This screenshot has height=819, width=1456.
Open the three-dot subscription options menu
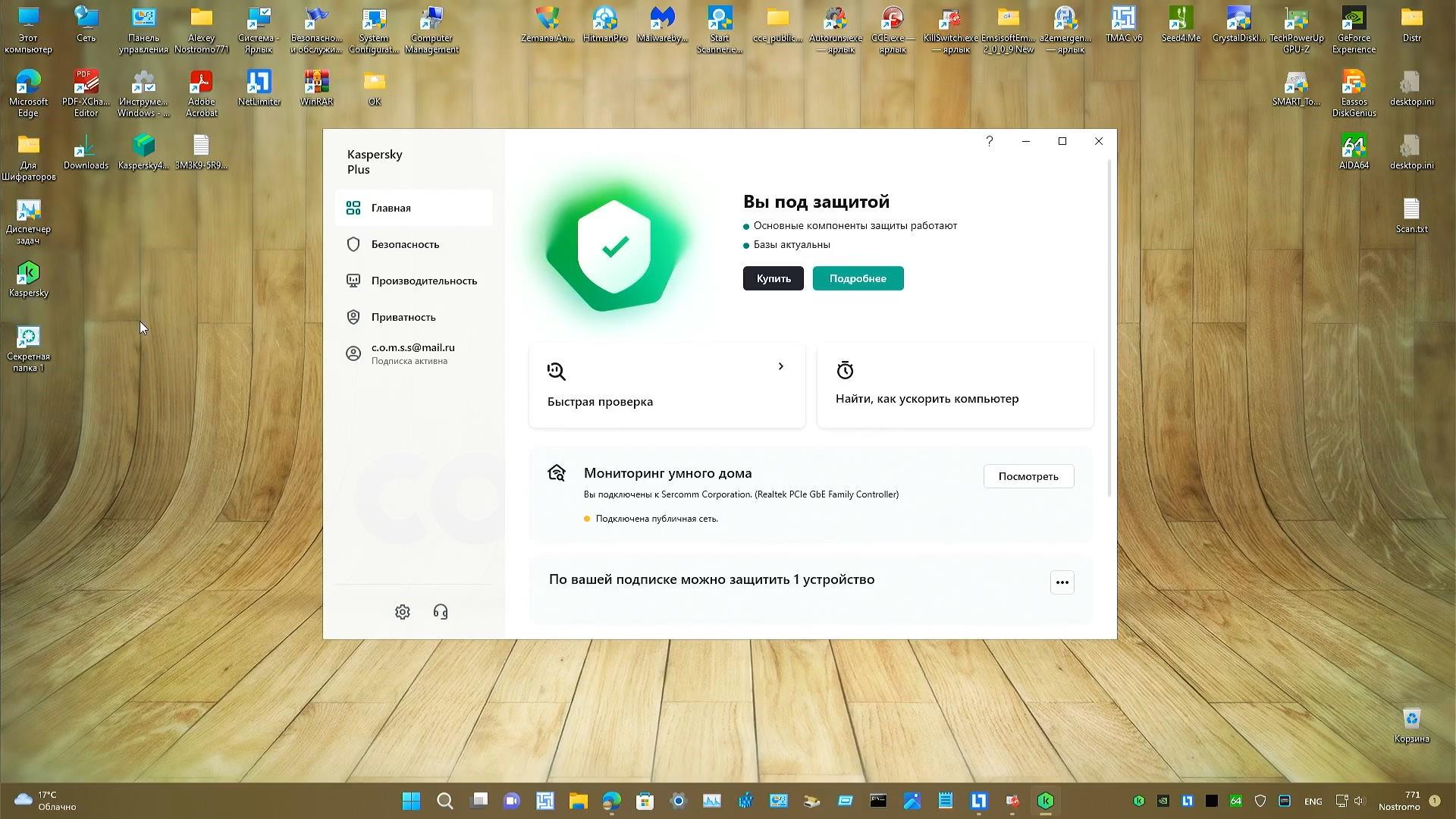(x=1062, y=582)
